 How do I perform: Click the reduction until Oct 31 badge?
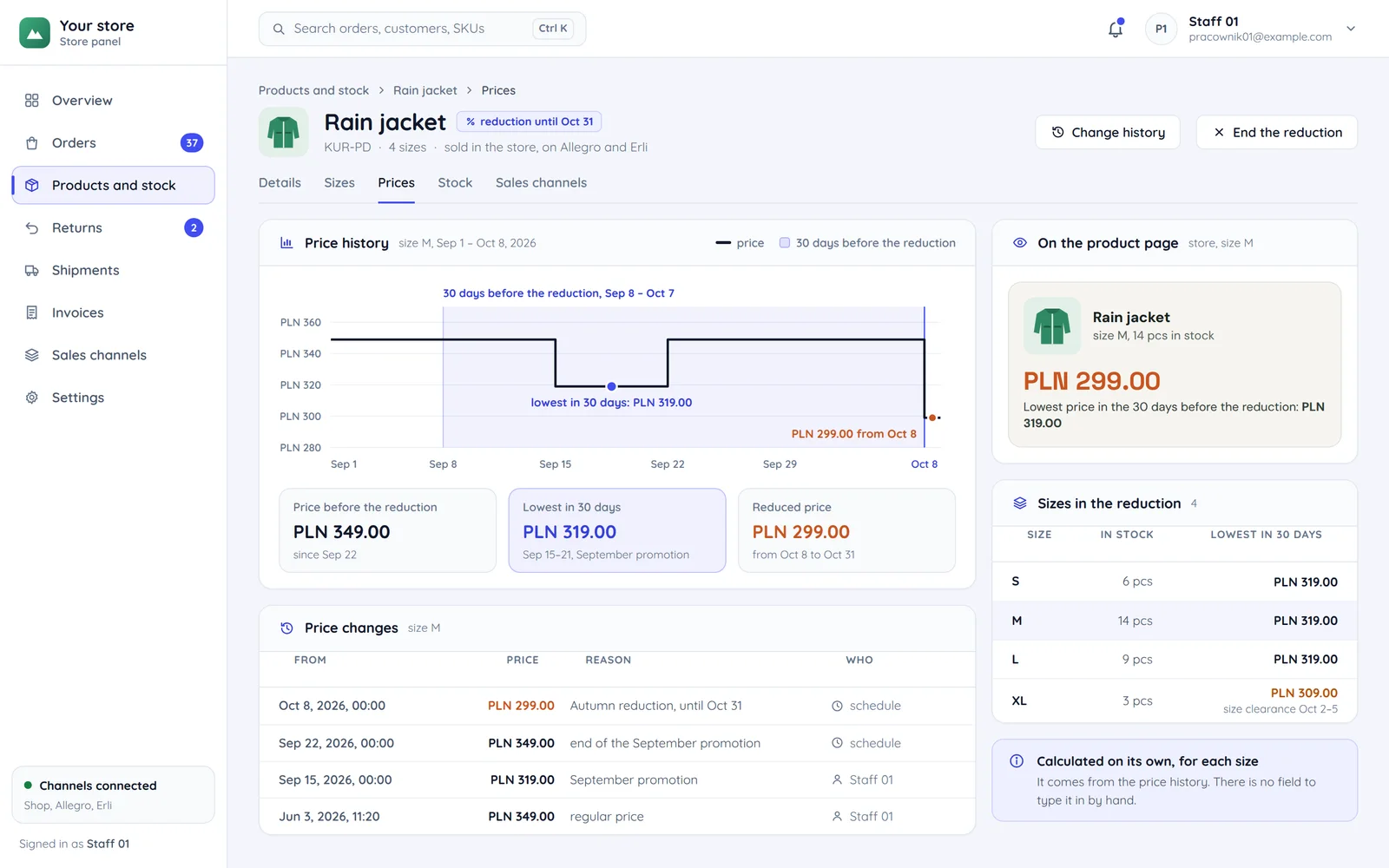coord(530,122)
